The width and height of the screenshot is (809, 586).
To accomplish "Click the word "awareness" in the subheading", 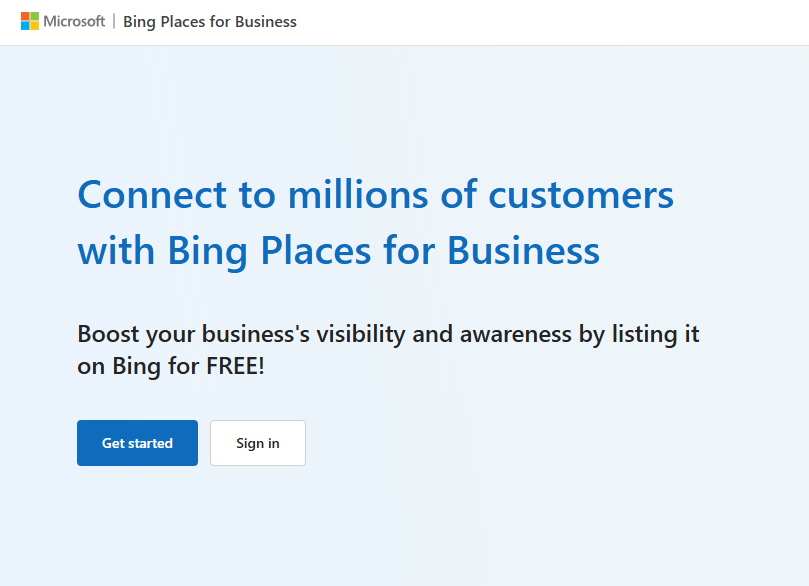I will 516,334.
